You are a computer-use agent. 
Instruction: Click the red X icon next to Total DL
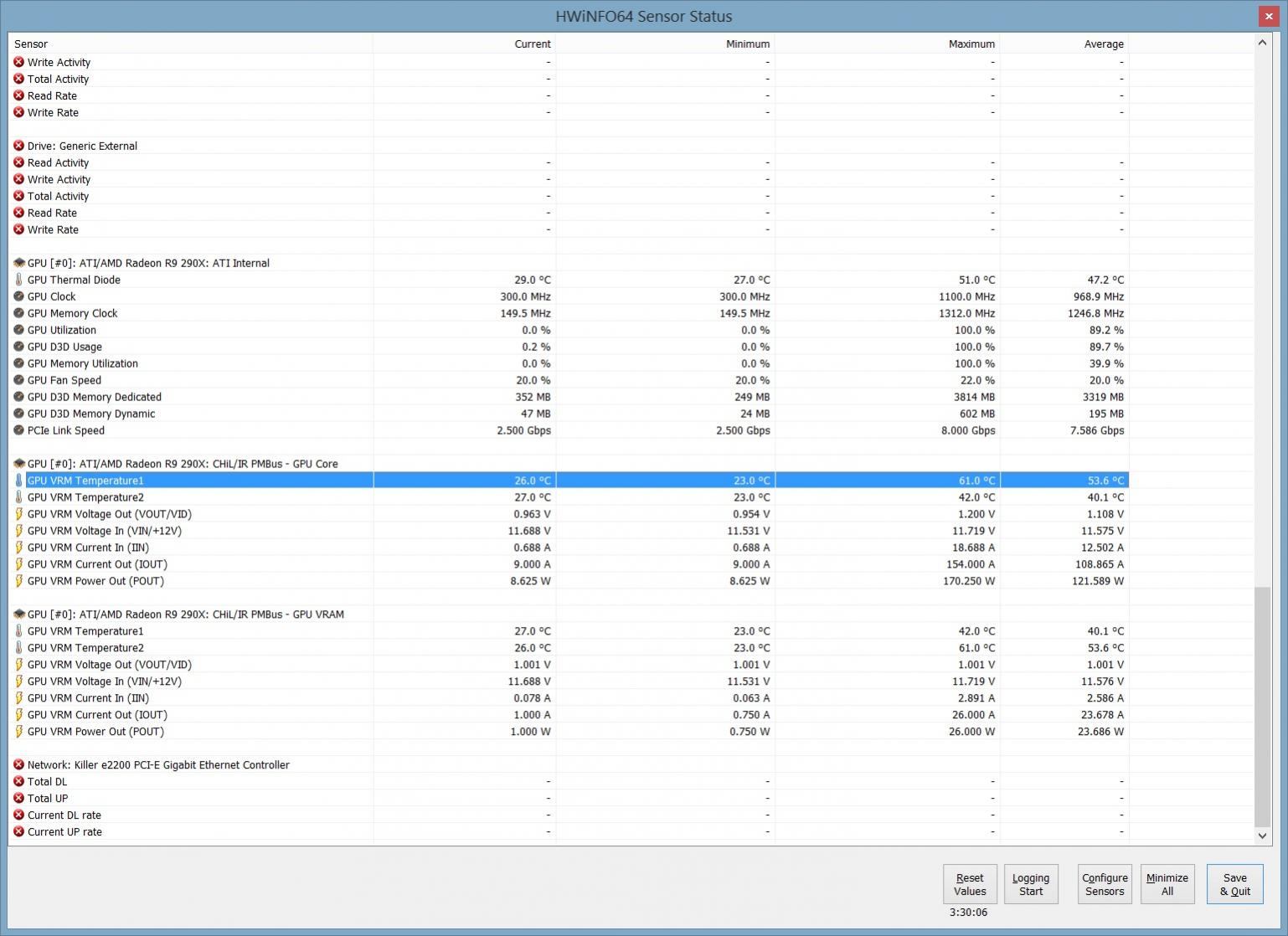(18, 782)
